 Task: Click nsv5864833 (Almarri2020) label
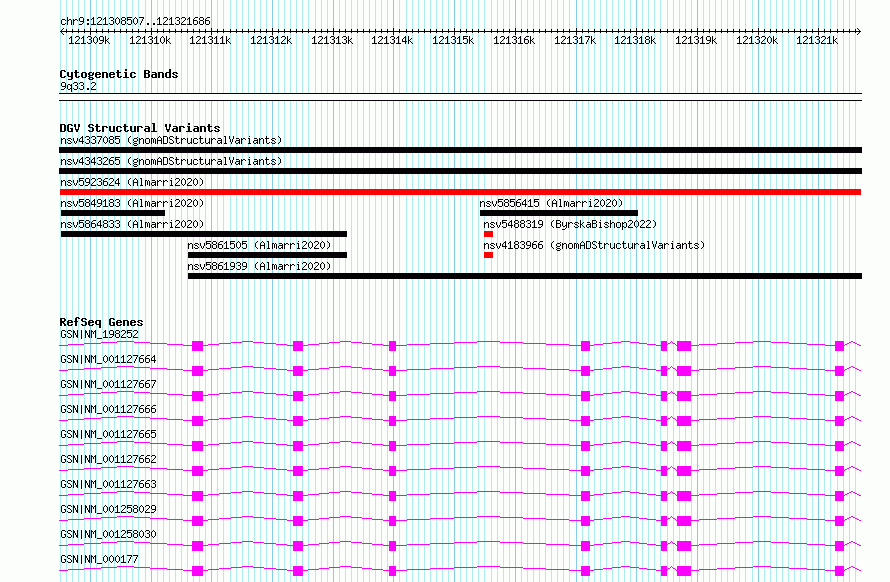point(132,224)
